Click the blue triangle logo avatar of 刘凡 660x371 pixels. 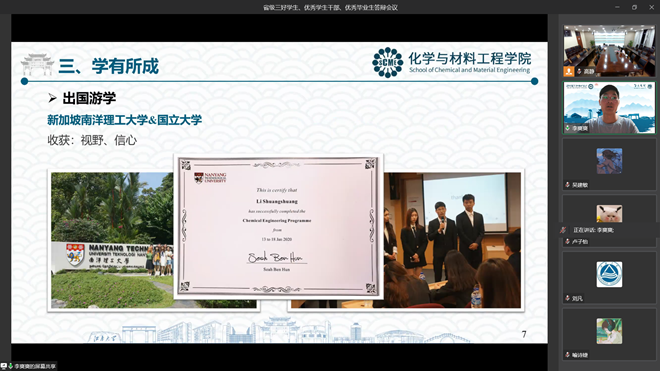pyautogui.click(x=609, y=274)
